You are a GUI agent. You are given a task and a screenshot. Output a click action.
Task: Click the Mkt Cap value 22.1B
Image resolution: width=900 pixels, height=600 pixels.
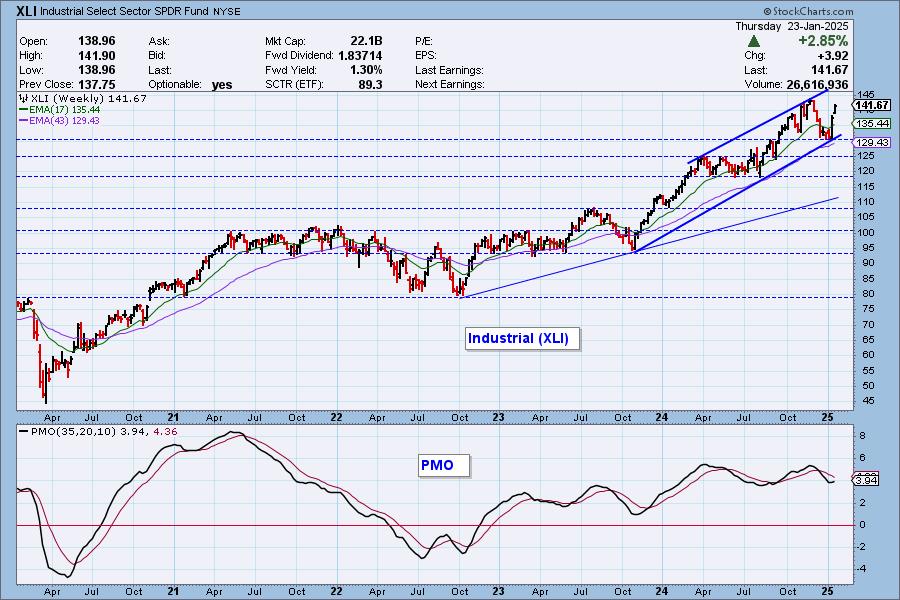(x=366, y=41)
